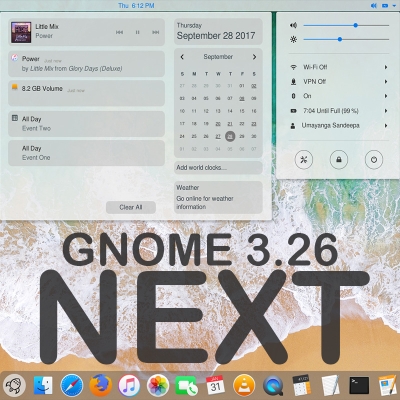The height and width of the screenshot is (400, 400).
Task: Launch the Photos pinwheel icon
Action: [158, 386]
